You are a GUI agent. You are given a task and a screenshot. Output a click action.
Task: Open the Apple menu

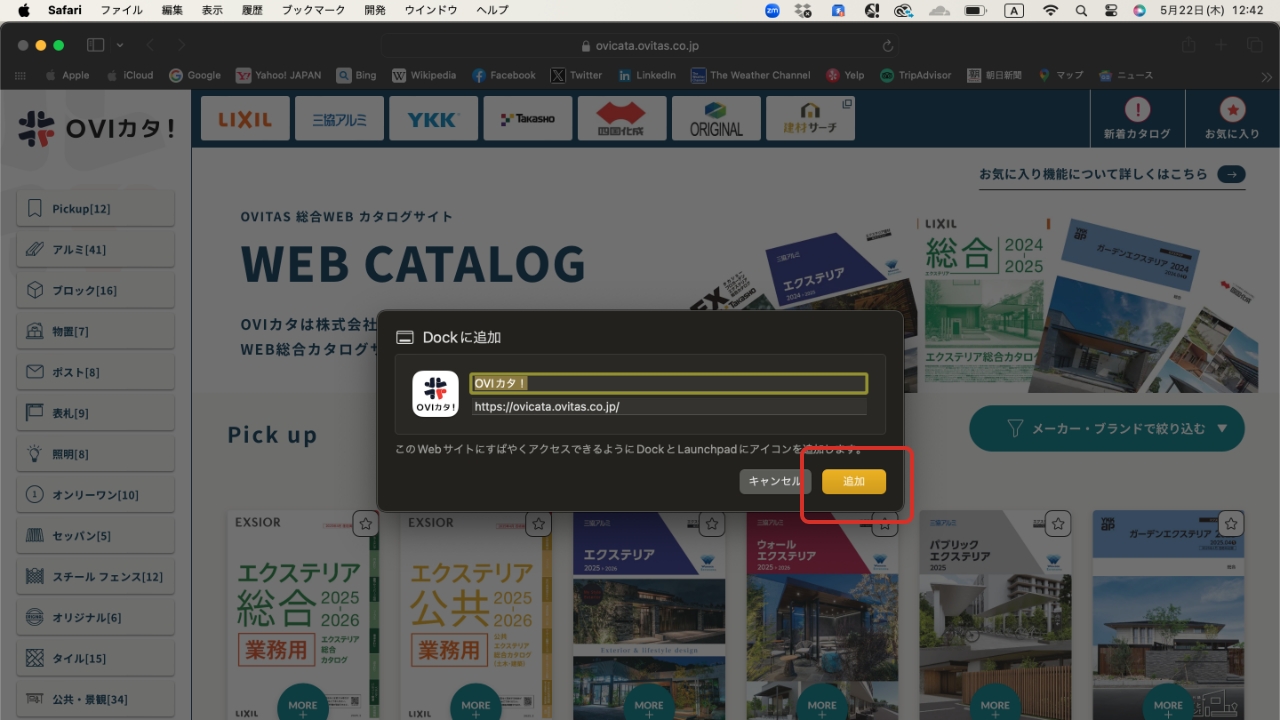[24, 10]
